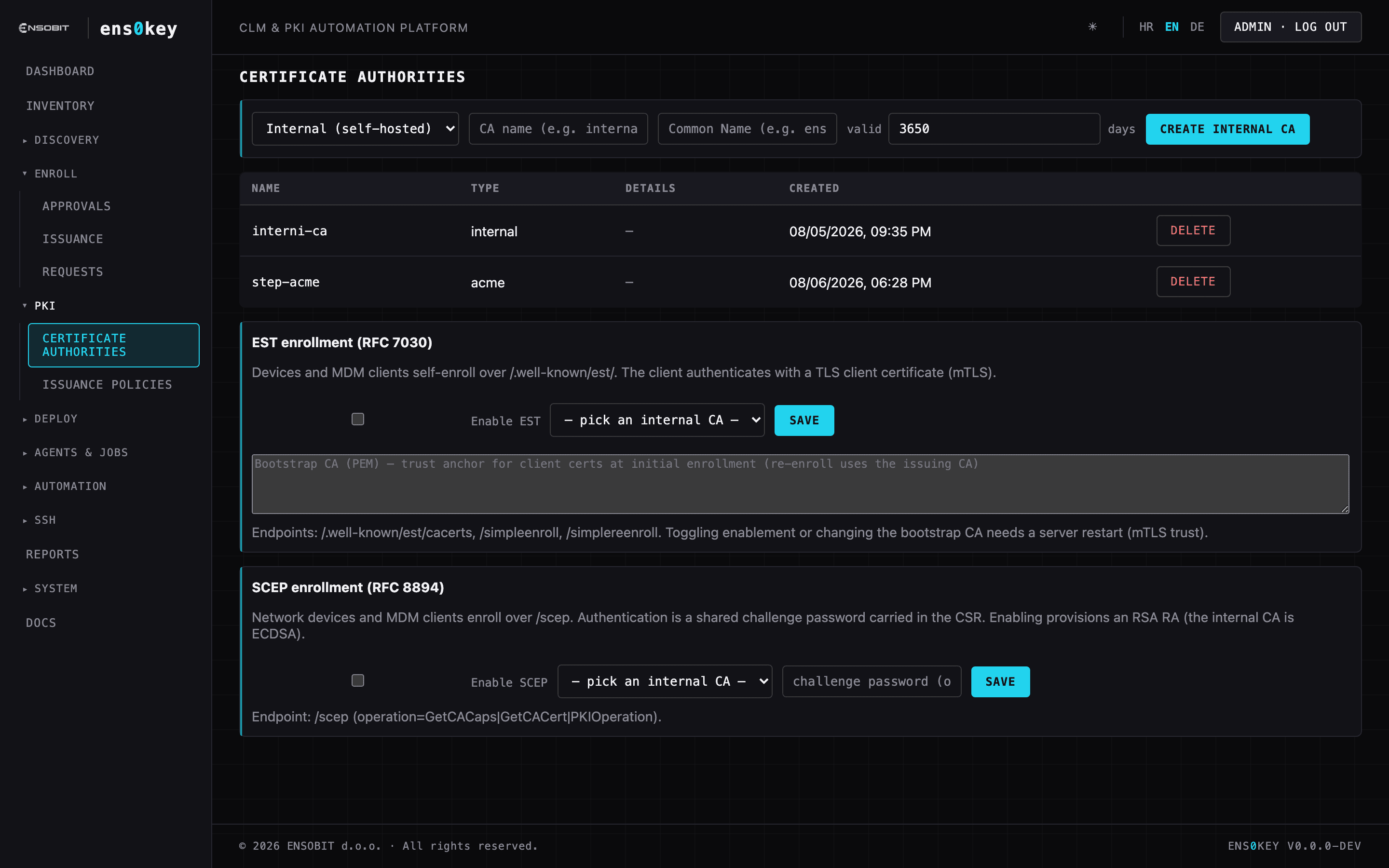
Task: Enable the SCEP enrollment checkbox
Action: (x=357, y=680)
